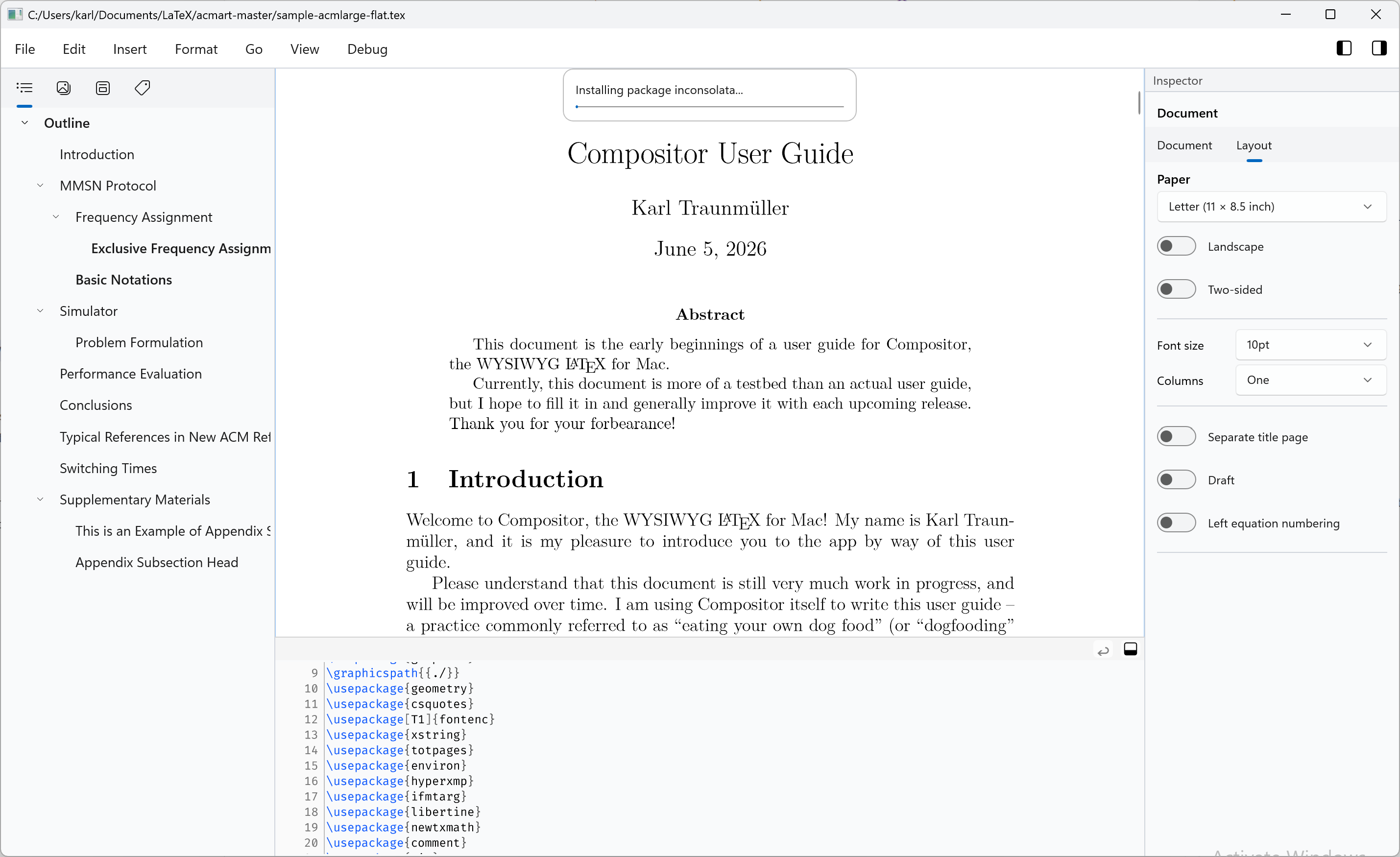
Task: Open the Edit menu
Action: [74, 49]
